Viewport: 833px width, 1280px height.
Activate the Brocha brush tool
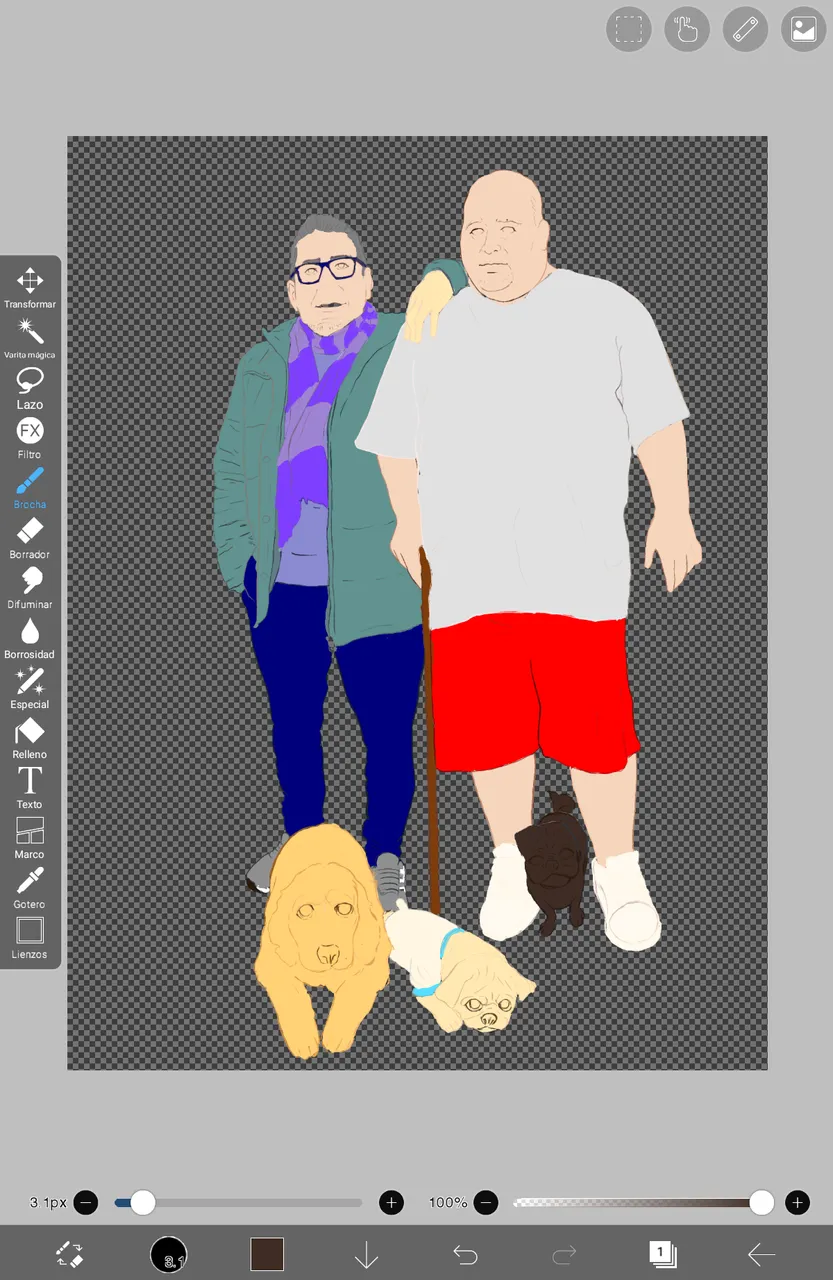[x=30, y=487]
